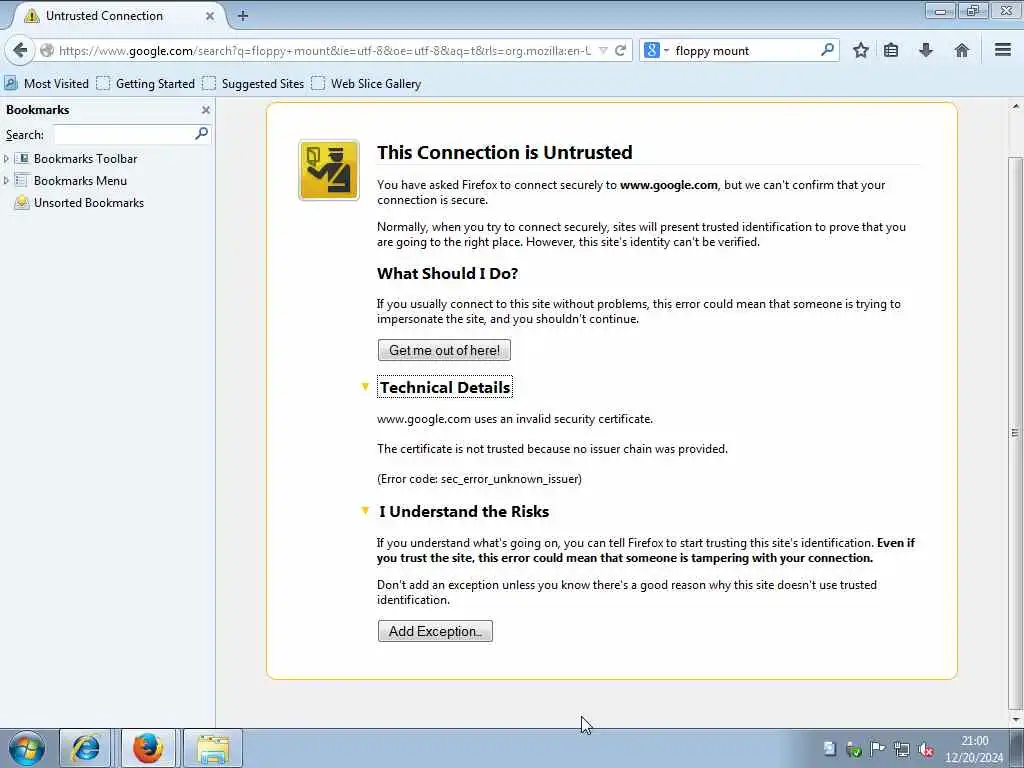Click the scrollbar up arrow
The image size is (1024, 768).
[1014, 106]
